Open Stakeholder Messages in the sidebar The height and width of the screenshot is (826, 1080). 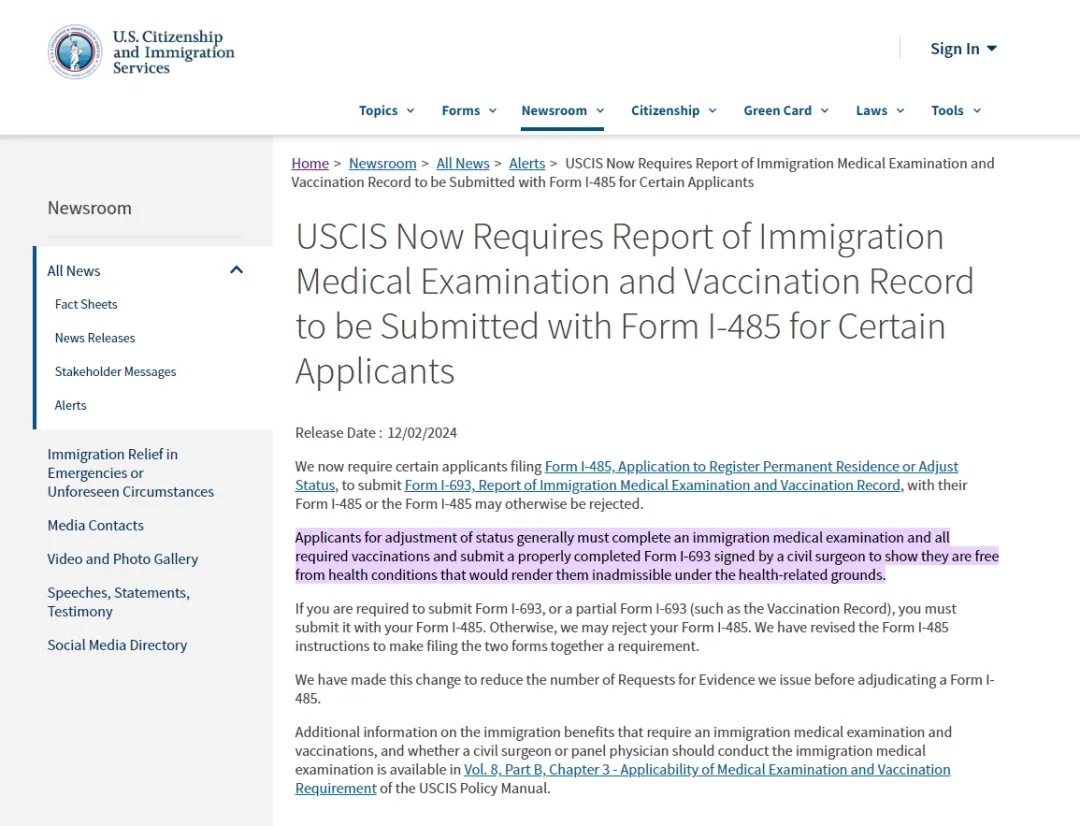pos(116,372)
